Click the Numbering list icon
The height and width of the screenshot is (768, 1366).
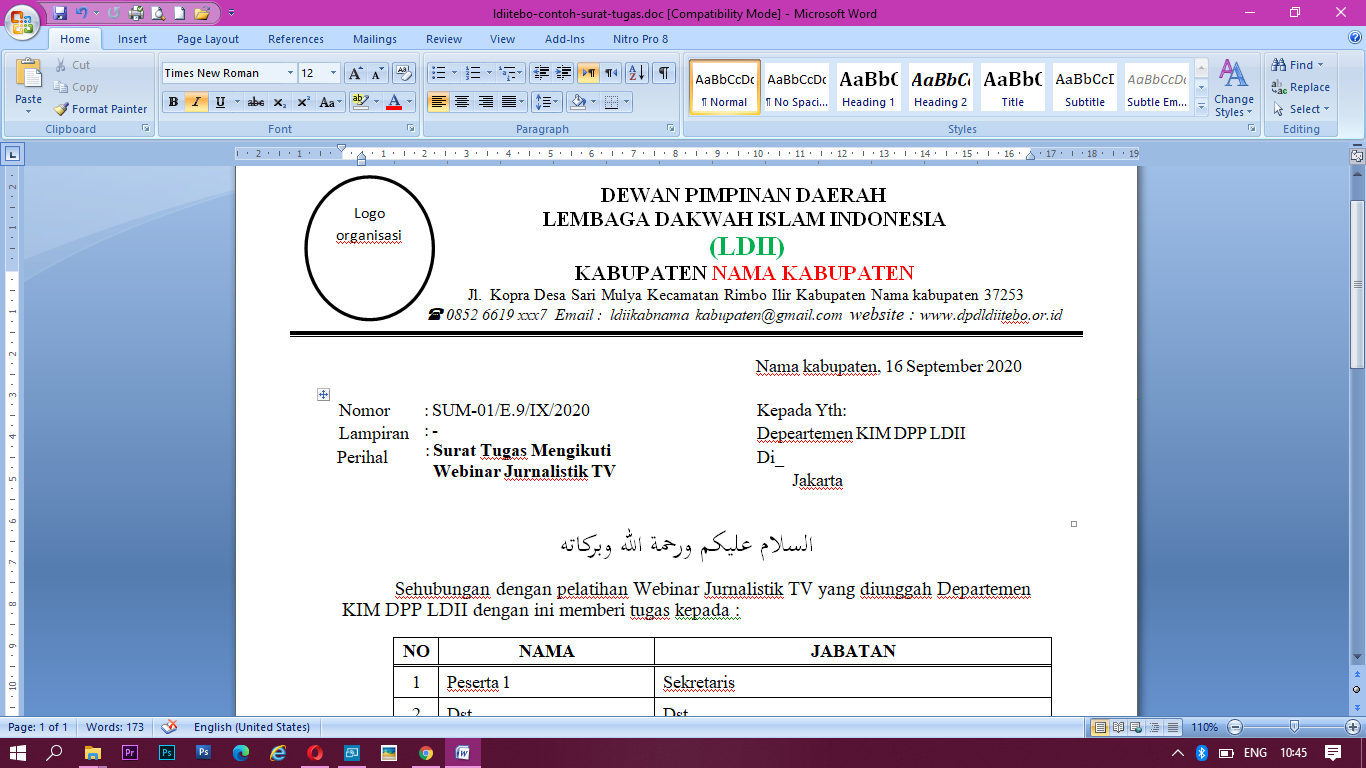pos(474,73)
